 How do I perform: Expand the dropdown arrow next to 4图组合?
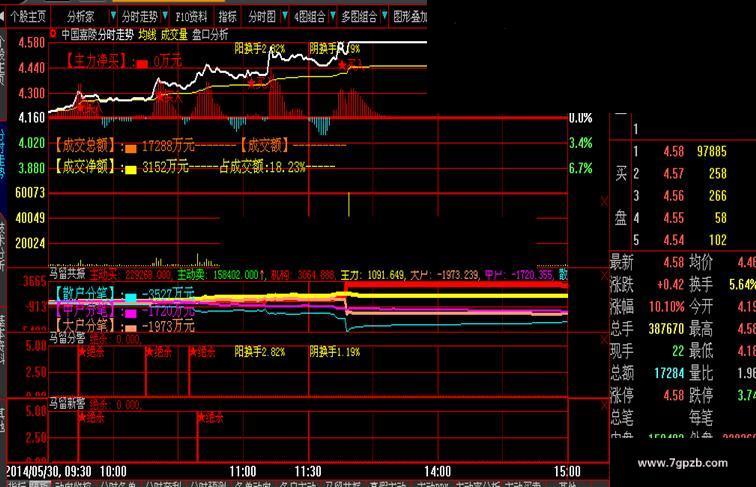333,16
